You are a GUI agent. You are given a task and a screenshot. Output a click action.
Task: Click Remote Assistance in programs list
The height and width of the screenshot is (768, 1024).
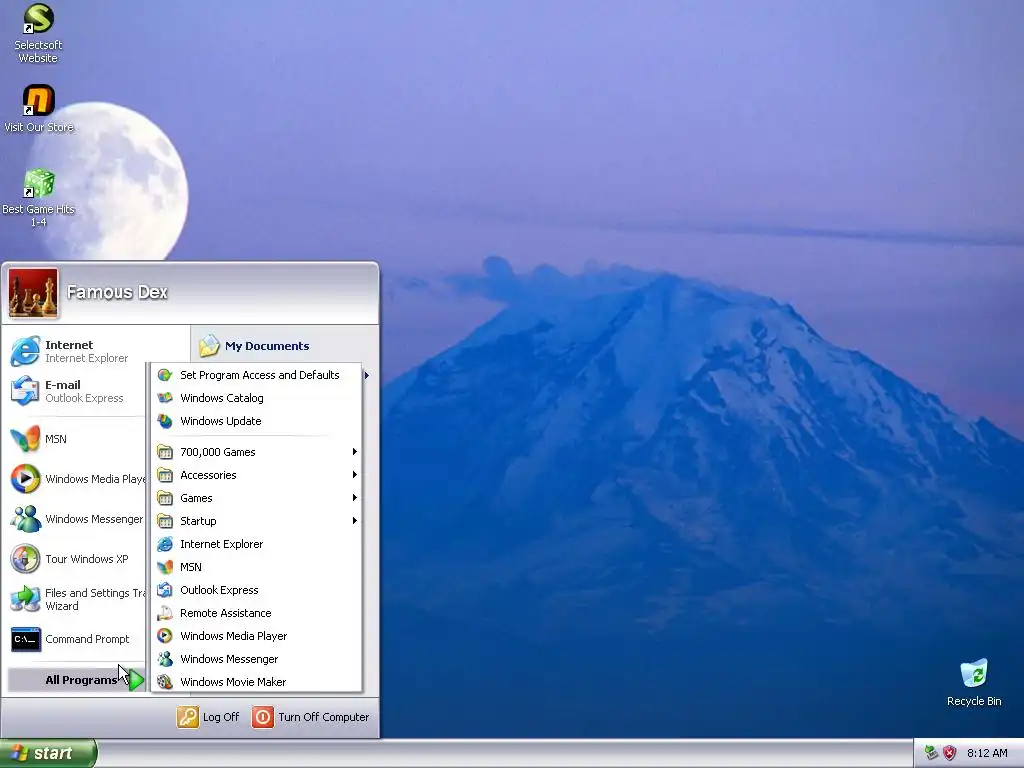click(x=256, y=613)
